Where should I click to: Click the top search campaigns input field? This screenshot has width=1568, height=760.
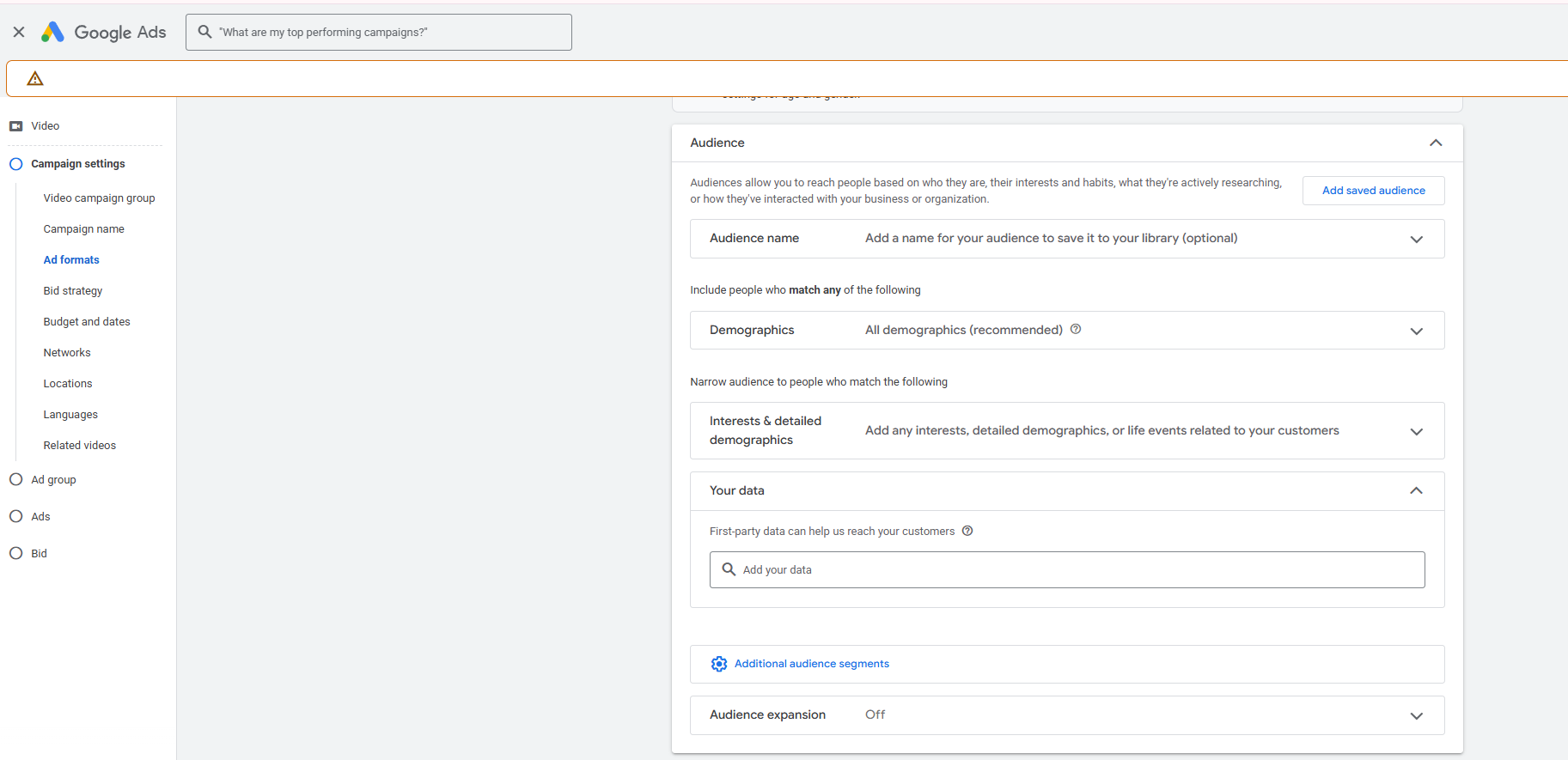click(379, 32)
